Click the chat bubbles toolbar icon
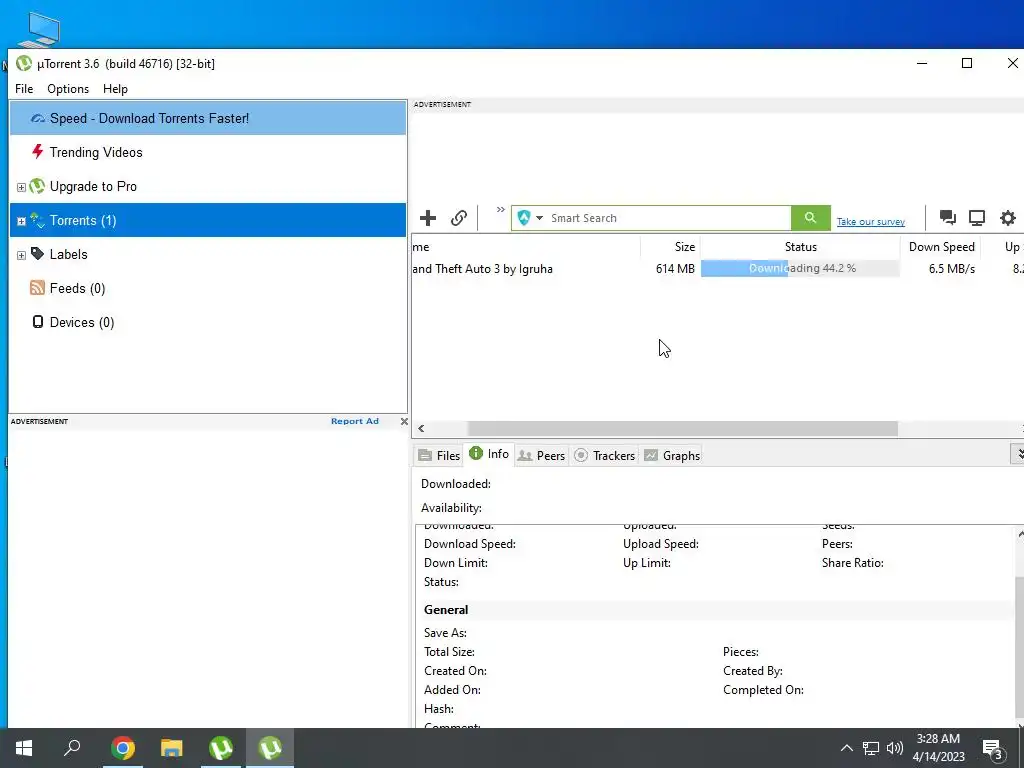The image size is (1024, 768). pos(947,217)
